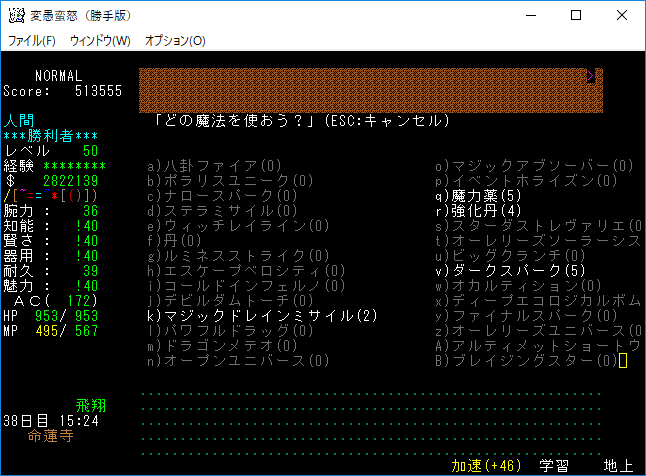Image resolution: width=646 pixels, height=476 pixels.
Task: Open the ファイル(F) menu
Action: coord(32,41)
